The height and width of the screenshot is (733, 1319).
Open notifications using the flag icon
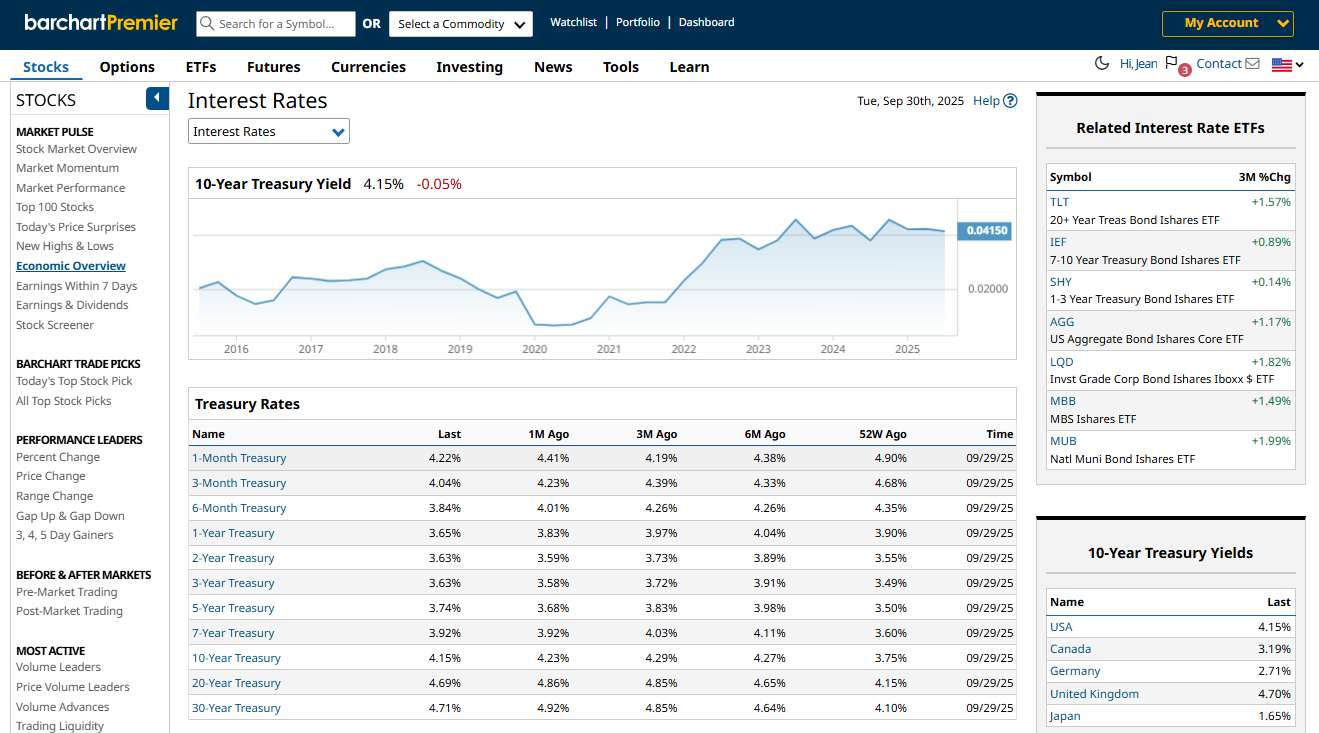tap(1172, 62)
